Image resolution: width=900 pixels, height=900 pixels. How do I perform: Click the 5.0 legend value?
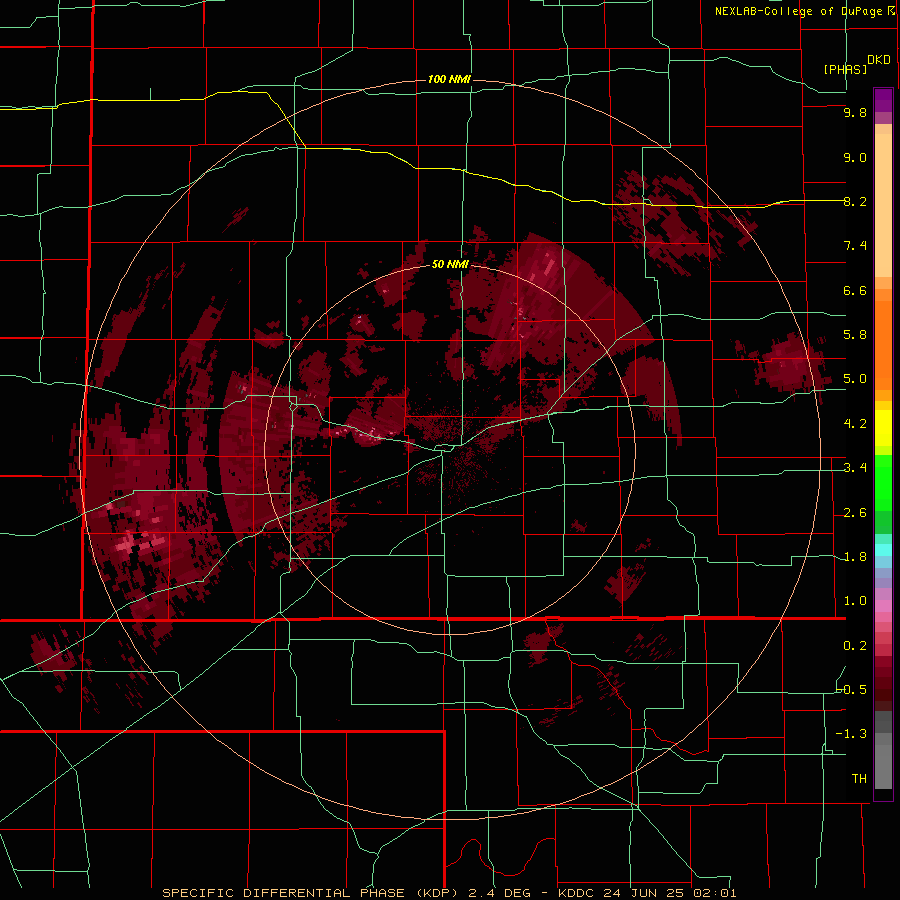855,379
